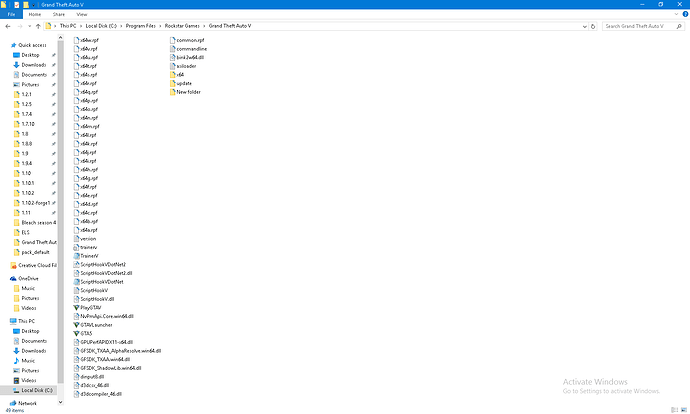The image size is (690, 414).
Task: Click the magnifier icon in search box
Action: click(x=679, y=26)
